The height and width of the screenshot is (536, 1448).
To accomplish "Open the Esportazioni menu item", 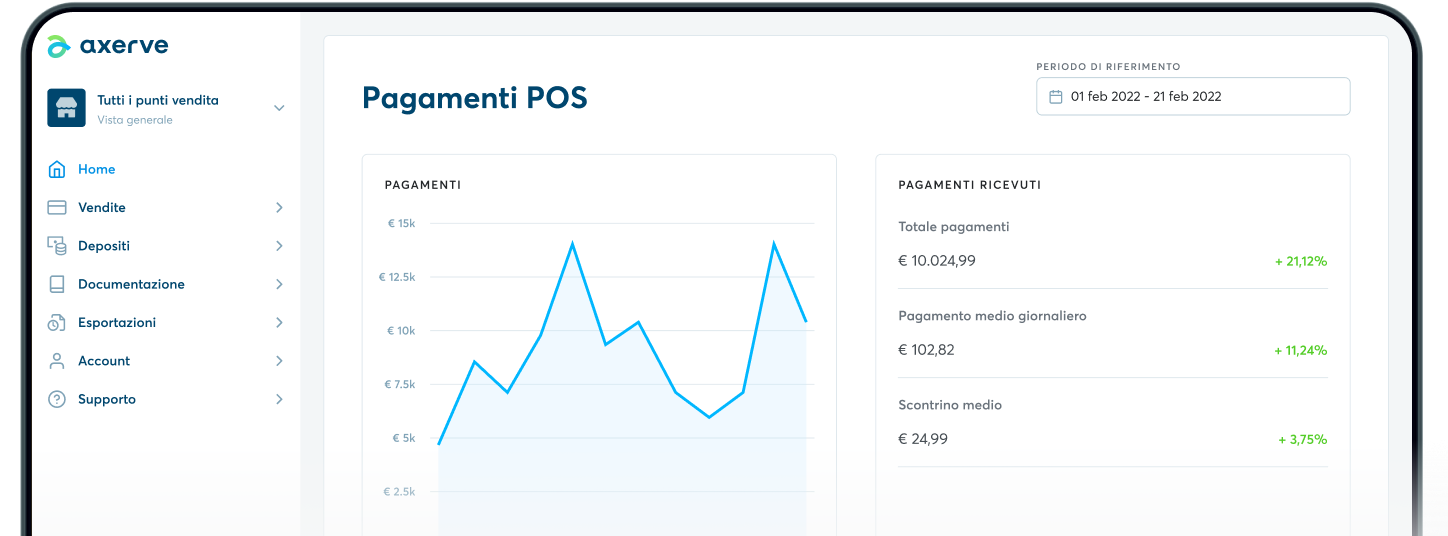I will 117,323.
